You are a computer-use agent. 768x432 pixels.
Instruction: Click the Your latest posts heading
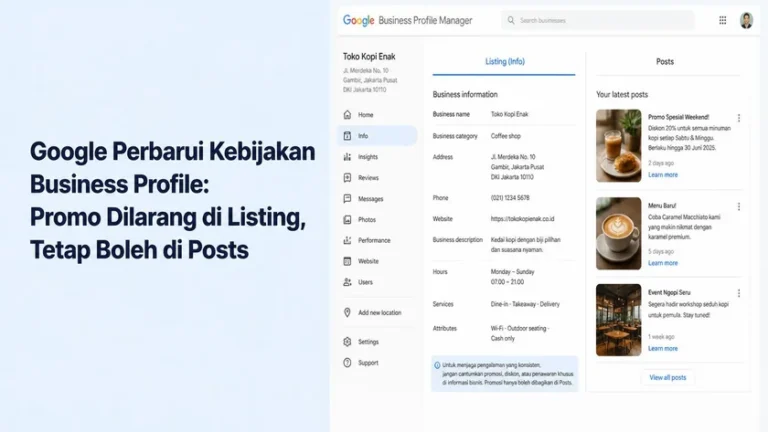(622, 95)
